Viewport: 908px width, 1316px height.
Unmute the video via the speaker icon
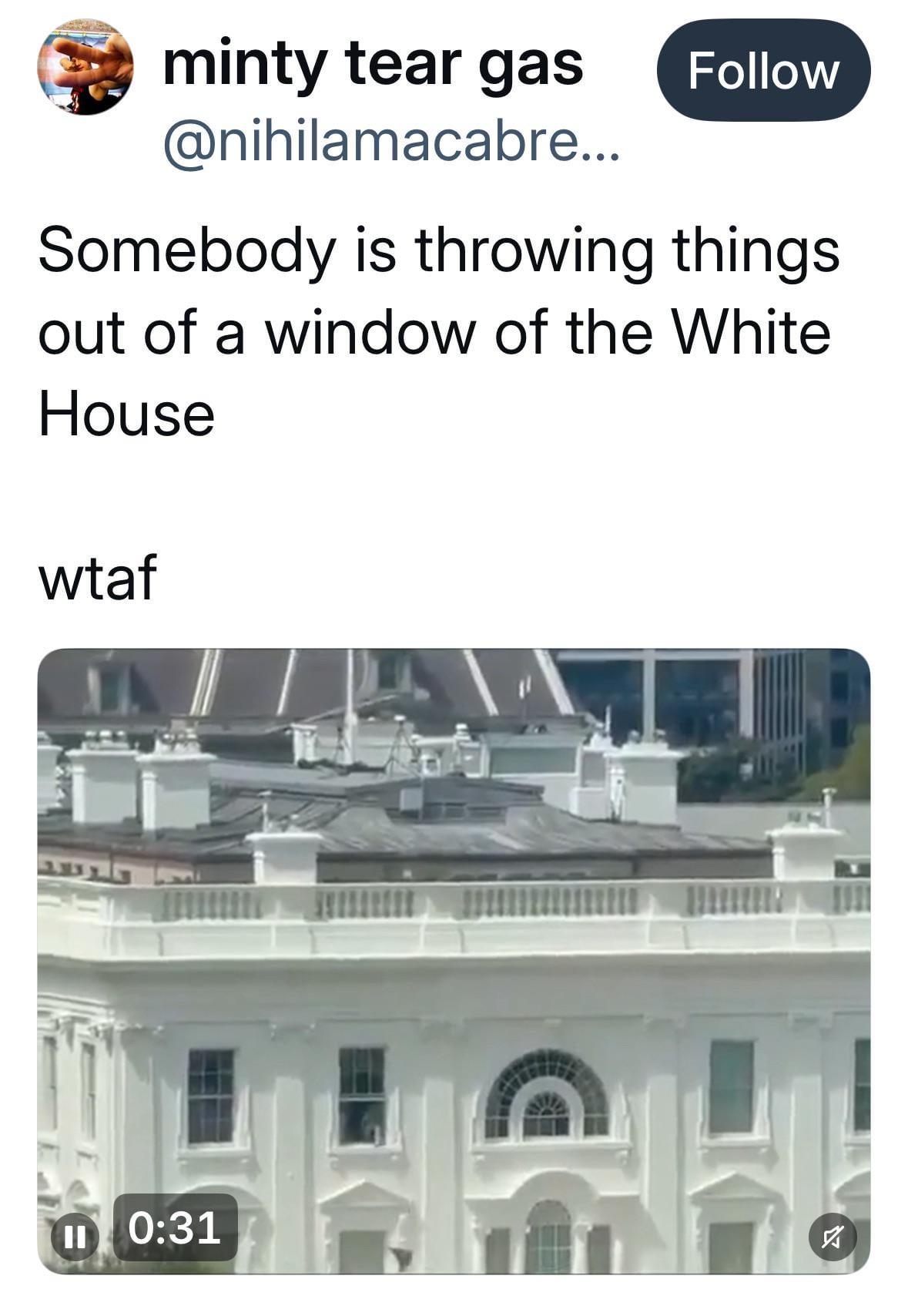pos(833,1237)
